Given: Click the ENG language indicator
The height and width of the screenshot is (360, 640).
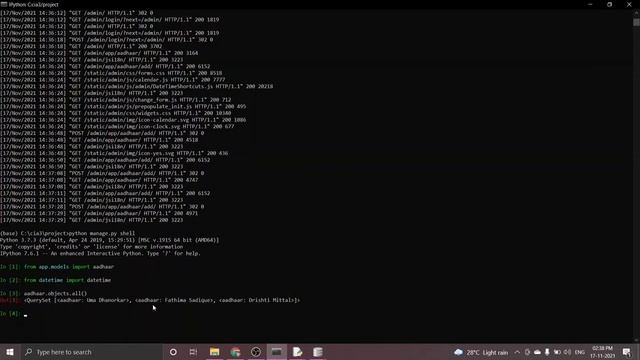Looking at the screenshot, I should tap(580, 352).
